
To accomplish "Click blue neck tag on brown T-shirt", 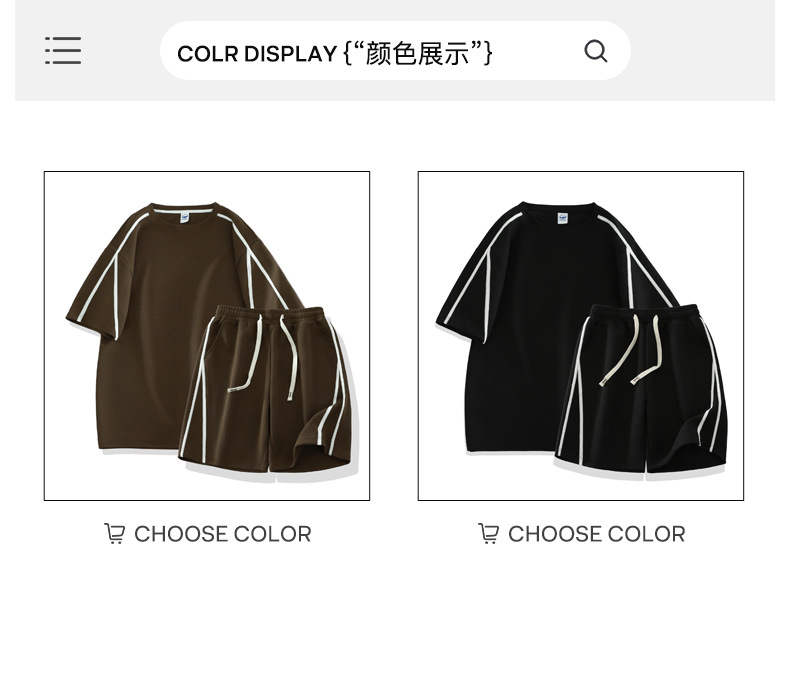I will click(185, 218).
